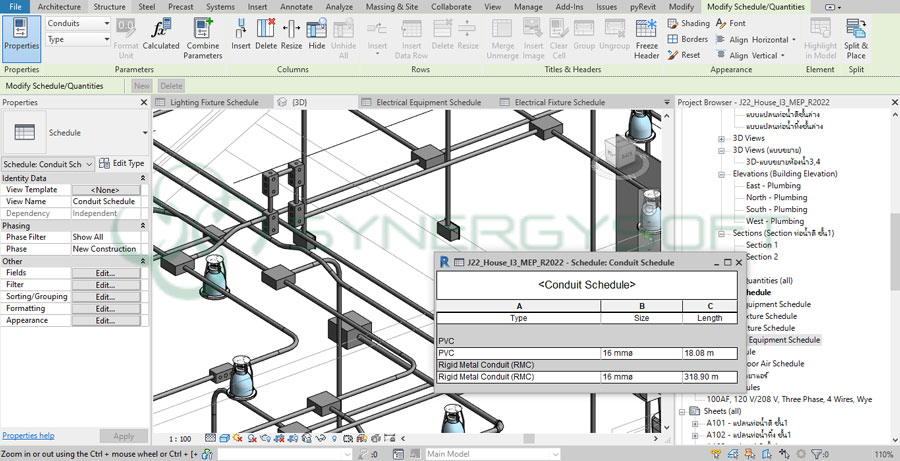Add a Calculated parameter
Image resolution: width=900 pixels, height=461 pixels.
pos(161,32)
